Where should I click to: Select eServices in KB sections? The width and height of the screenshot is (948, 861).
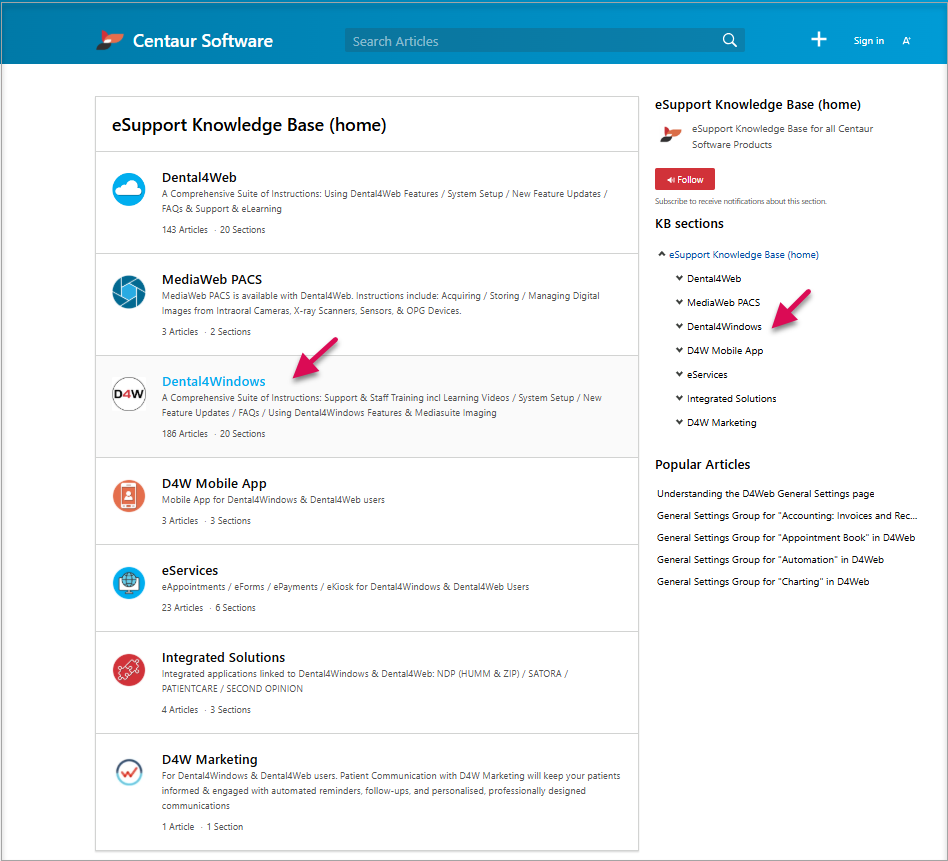(707, 375)
